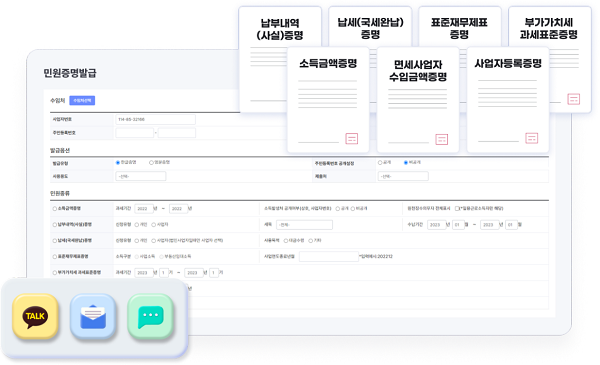Select 비공개 radio for 소득발생처 공개여부
Screen dimensions: 600x365
[x=352, y=209]
